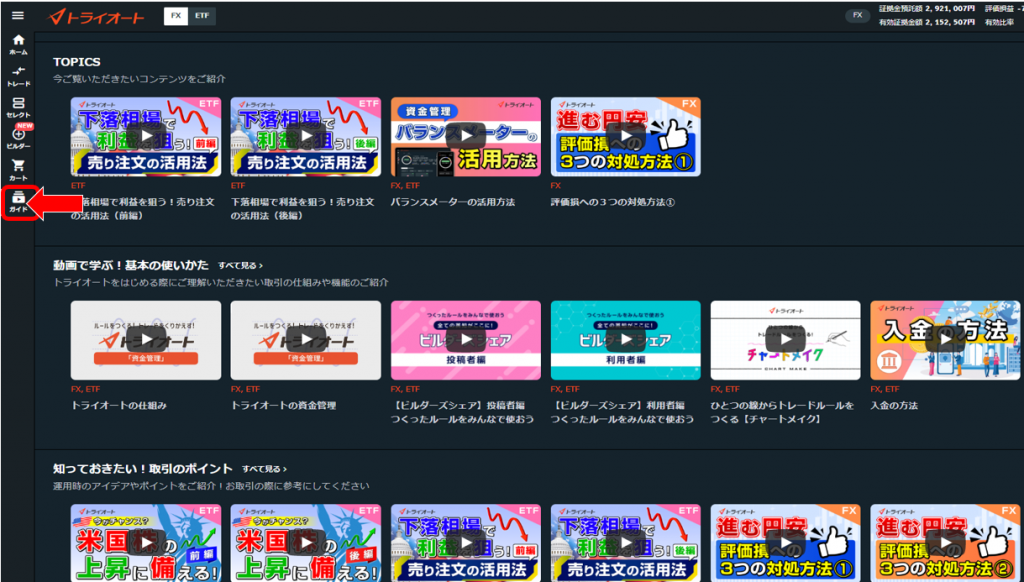
Task: Click title トライオートの資金管理
Action: 283,406
